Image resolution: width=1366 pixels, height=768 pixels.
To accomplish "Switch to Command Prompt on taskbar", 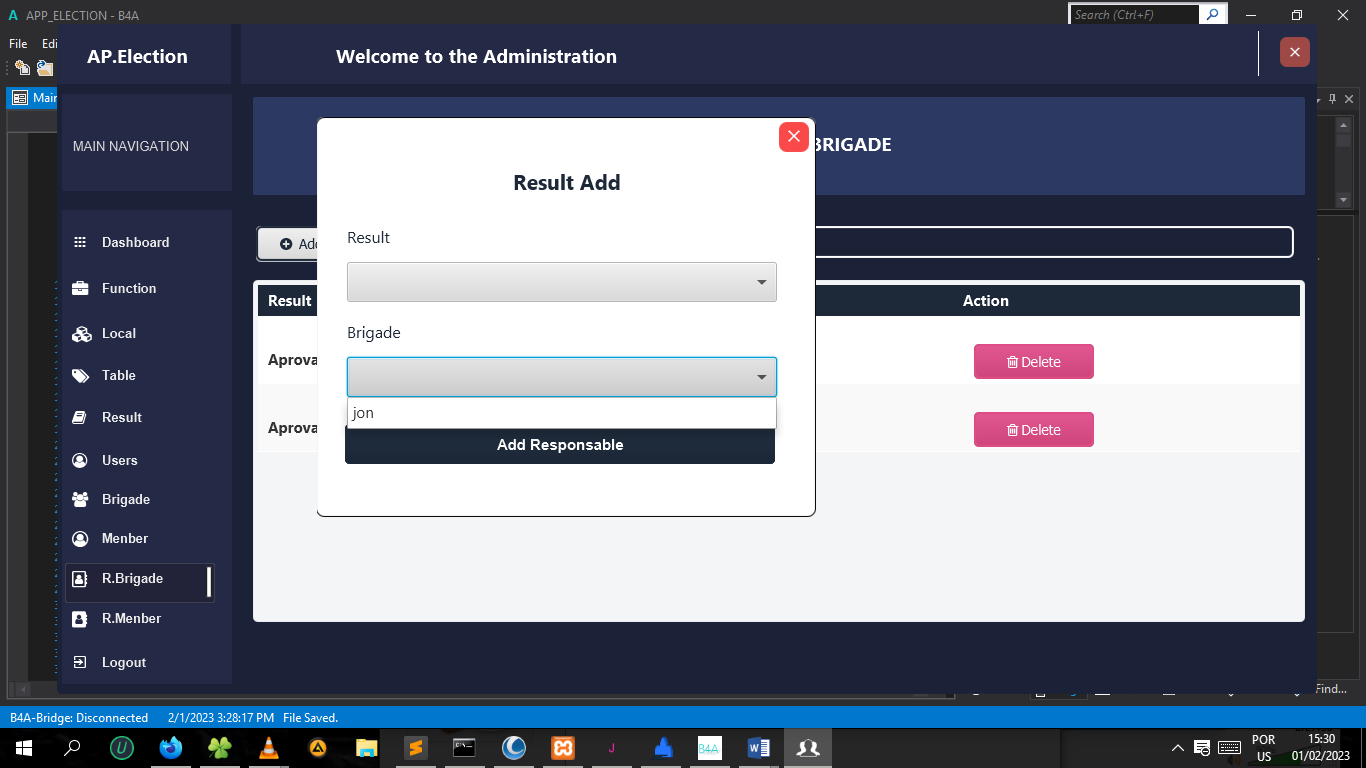I will (x=465, y=748).
